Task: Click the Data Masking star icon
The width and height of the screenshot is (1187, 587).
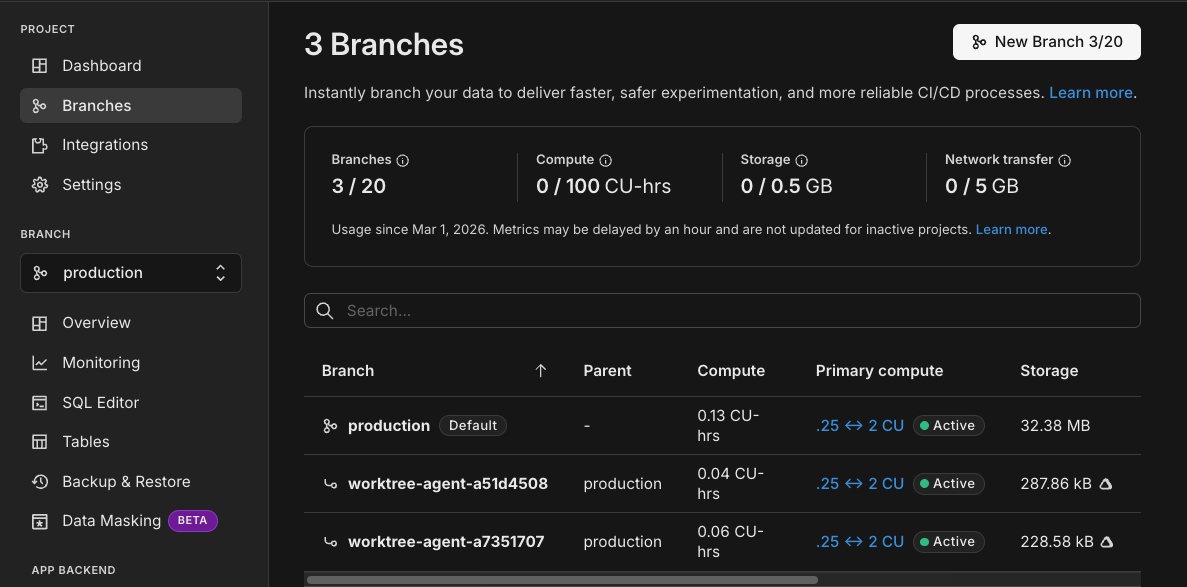Action: pos(39,521)
